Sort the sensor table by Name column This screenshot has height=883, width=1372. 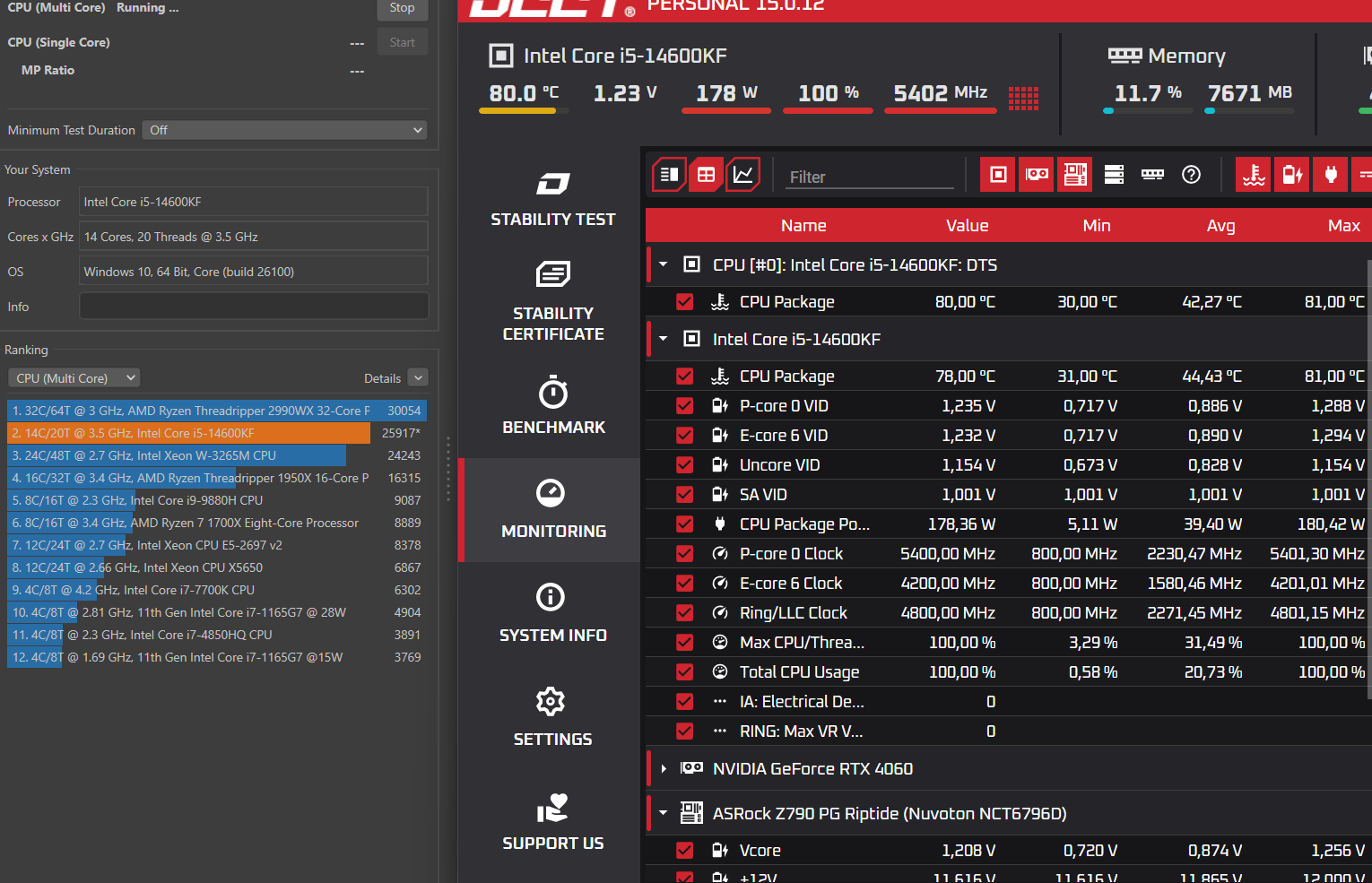803,226
